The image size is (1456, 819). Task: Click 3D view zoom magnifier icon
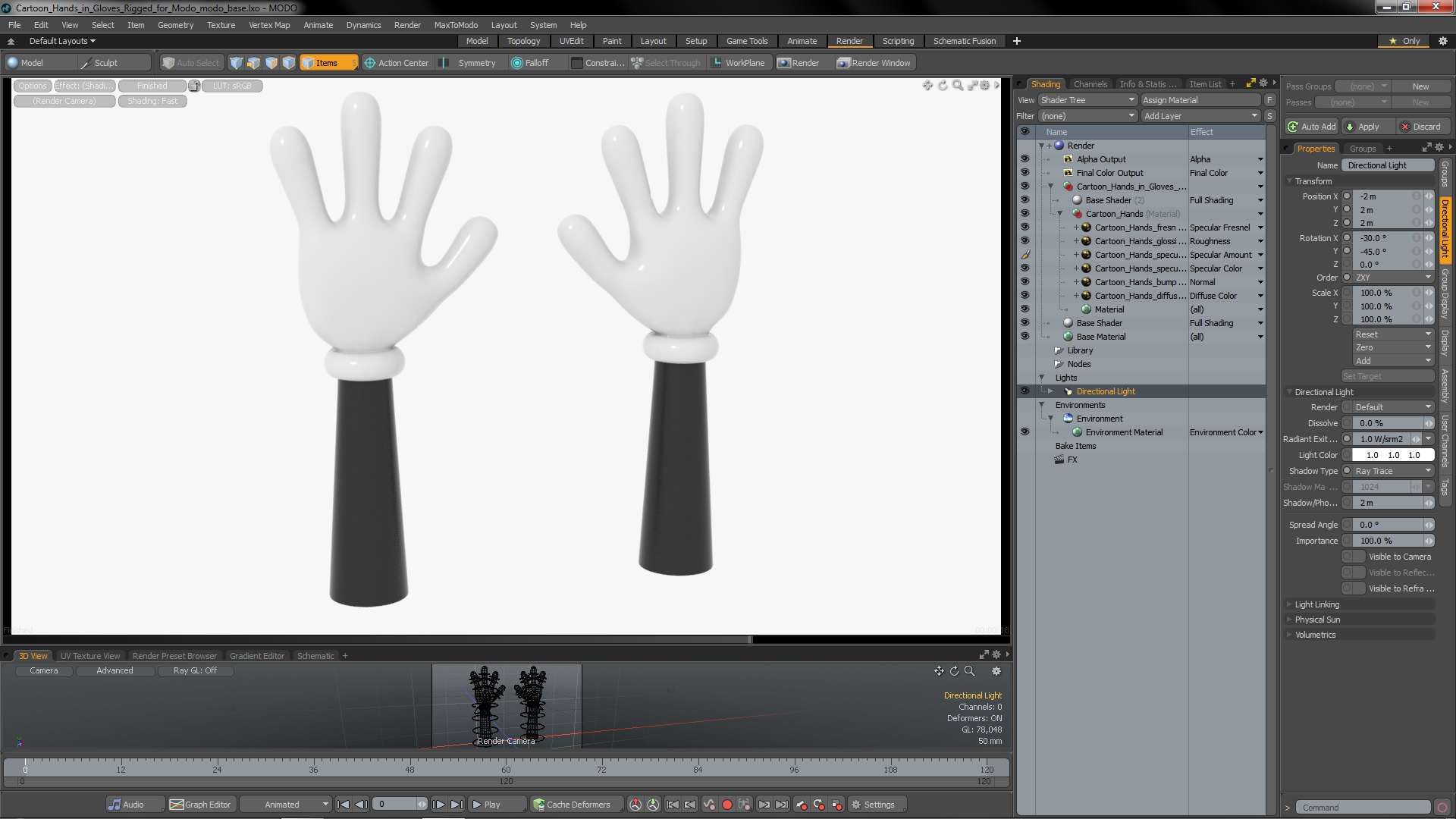tap(969, 671)
